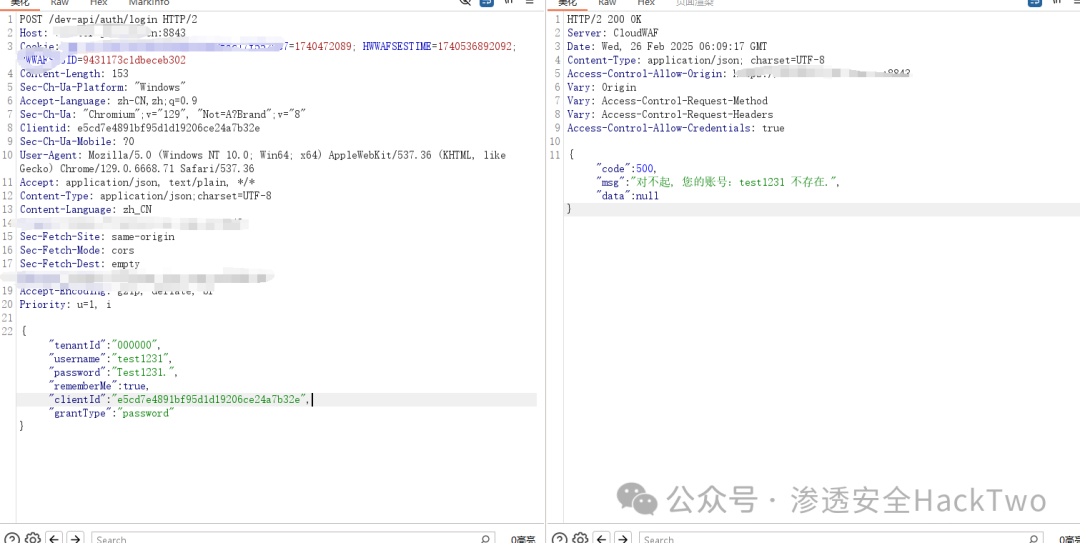
Task: Click the Host header line
Action: (x=102, y=32)
